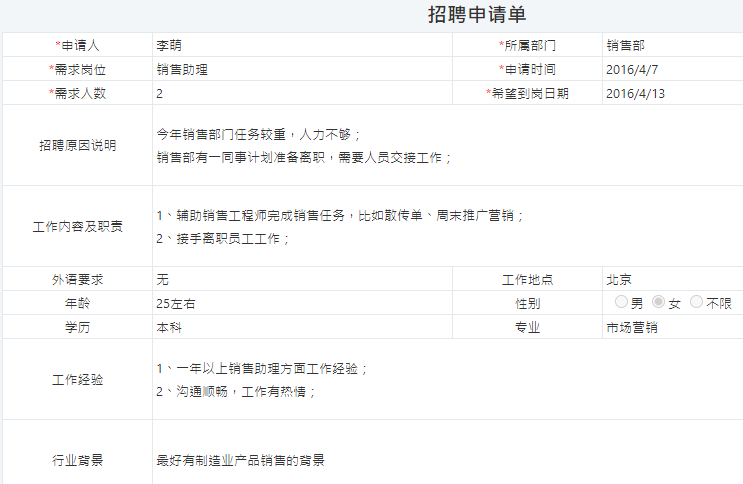Click the 所属部门 field showing 销售部
The height and width of the screenshot is (484, 743).
point(671,45)
